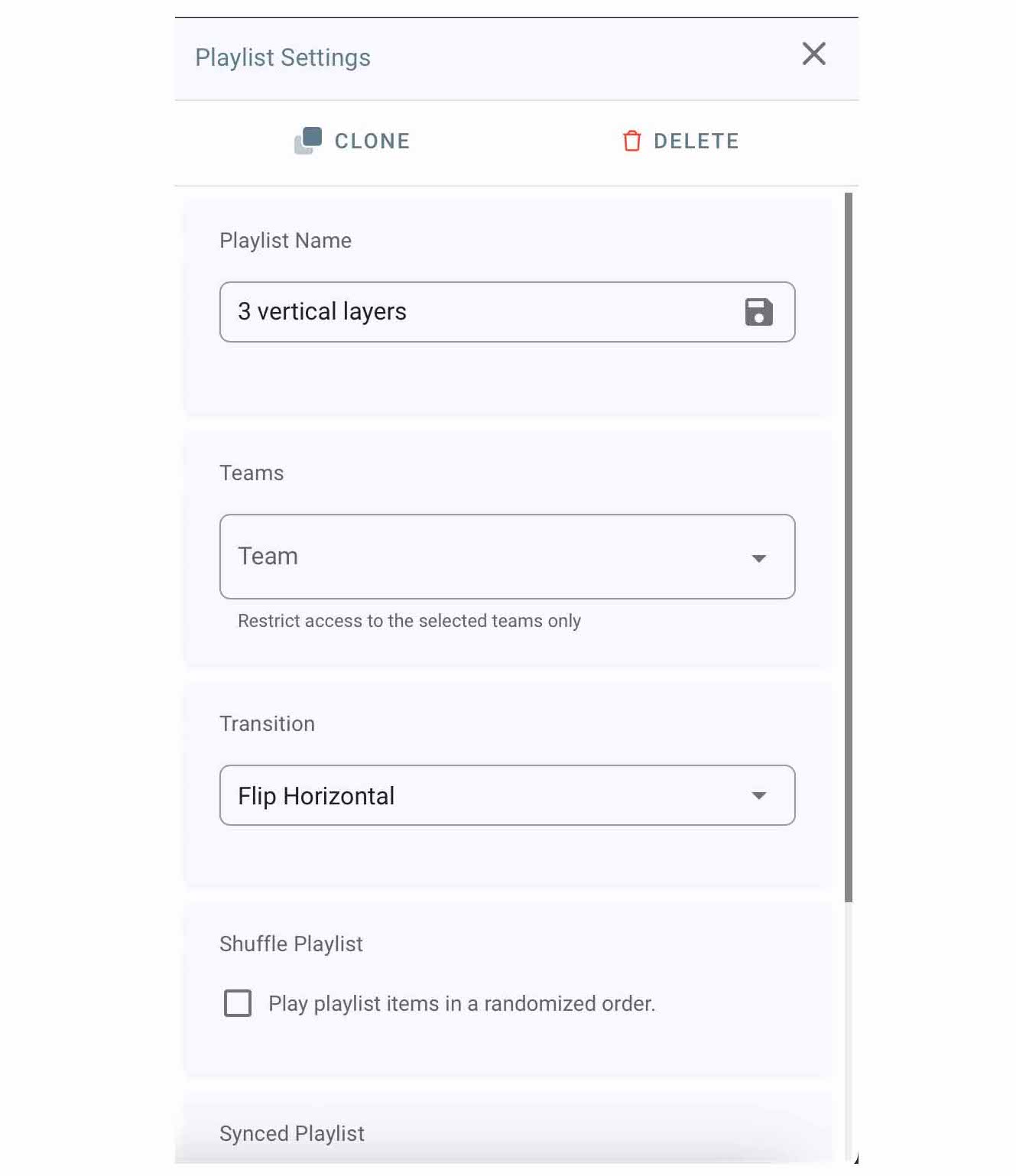The width and height of the screenshot is (1016, 1176).
Task: Click the DELETE button text
Action: [x=696, y=141]
